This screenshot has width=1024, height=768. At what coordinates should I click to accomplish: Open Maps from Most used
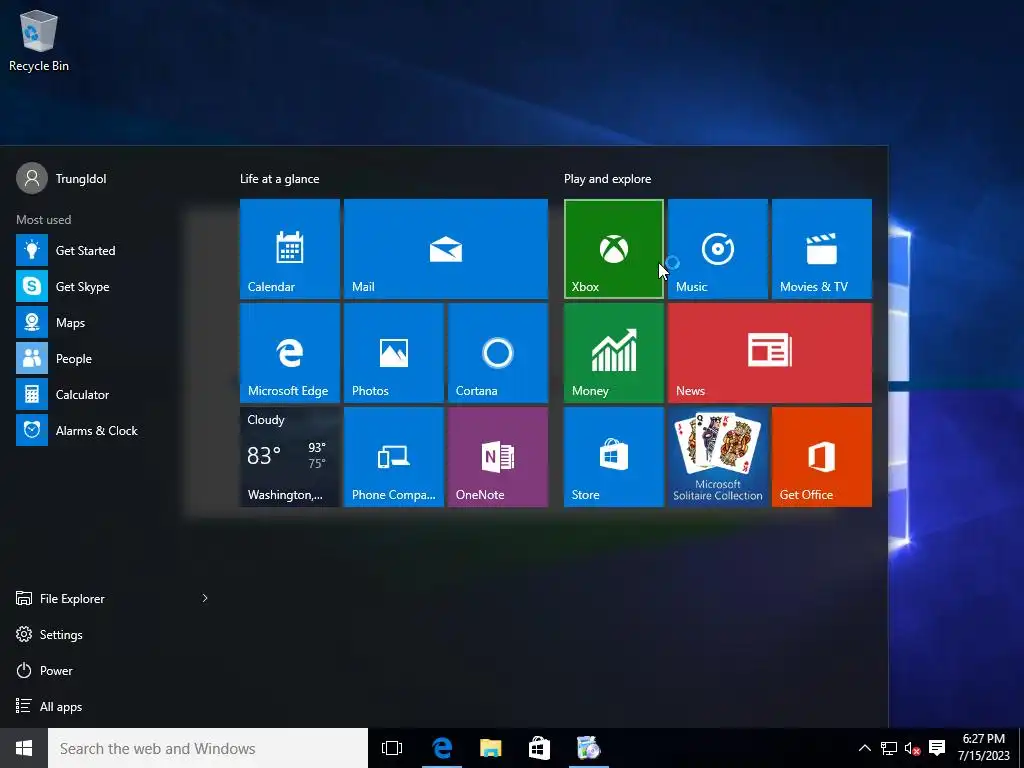tap(111, 323)
